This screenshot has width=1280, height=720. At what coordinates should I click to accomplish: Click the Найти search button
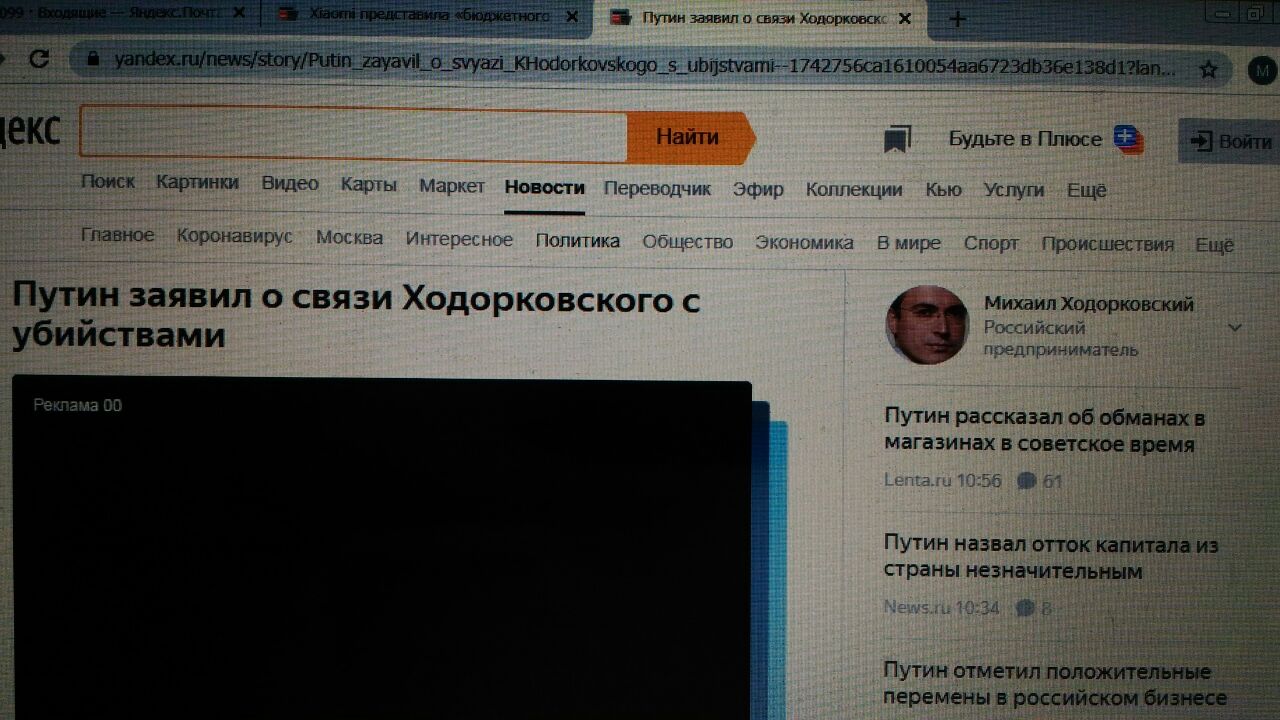[x=689, y=137]
